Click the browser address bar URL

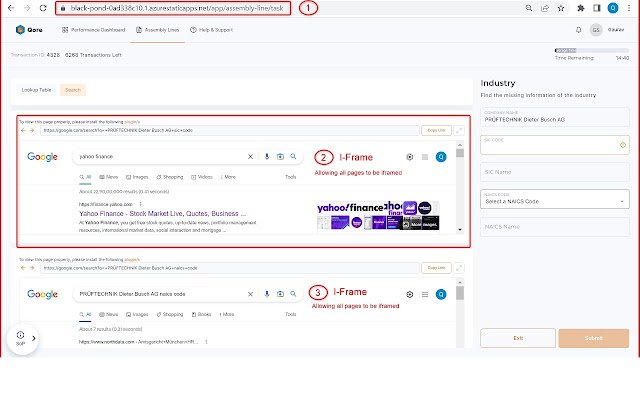click(177, 8)
